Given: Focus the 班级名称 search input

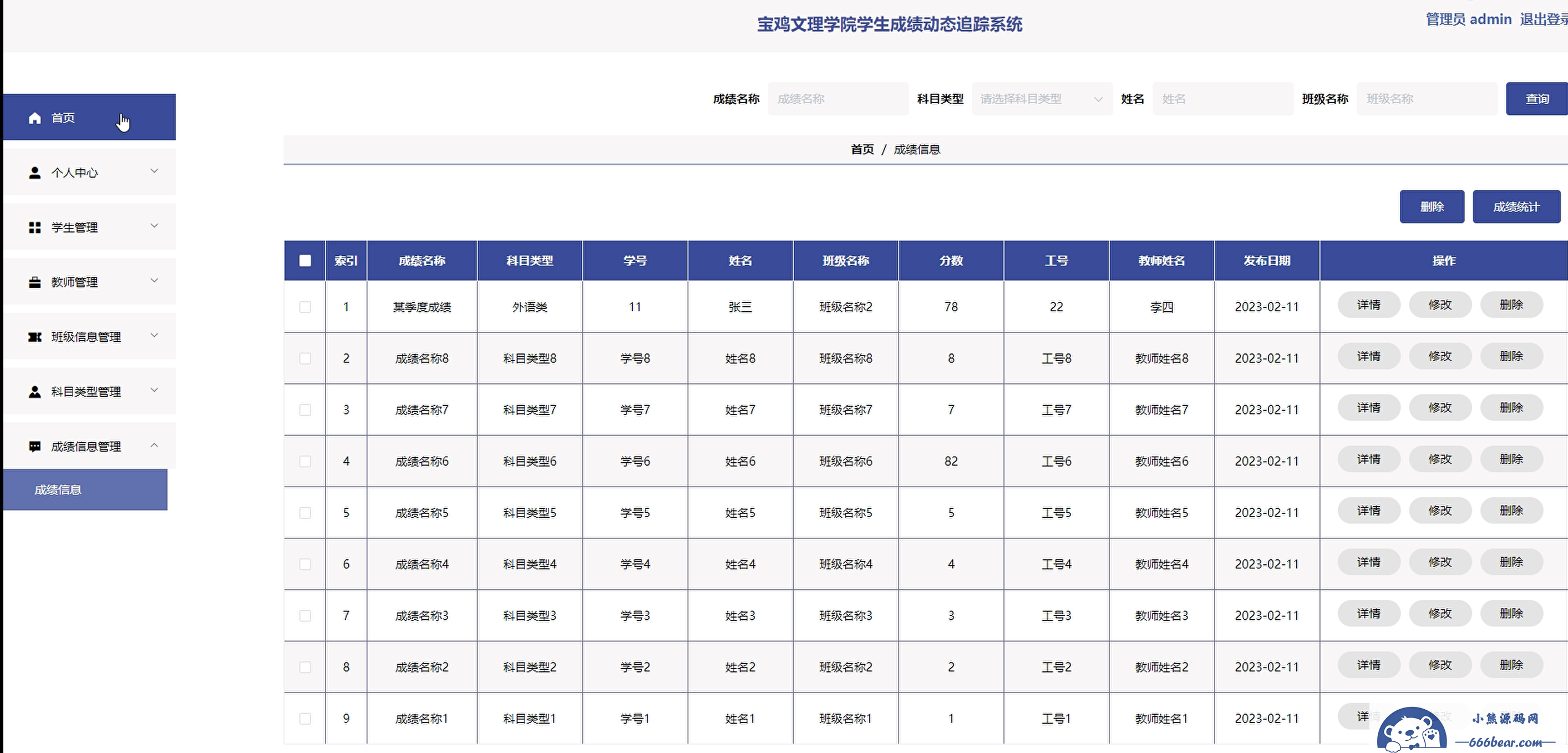Looking at the screenshot, I should pyautogui.click(x=1427, y=99).
